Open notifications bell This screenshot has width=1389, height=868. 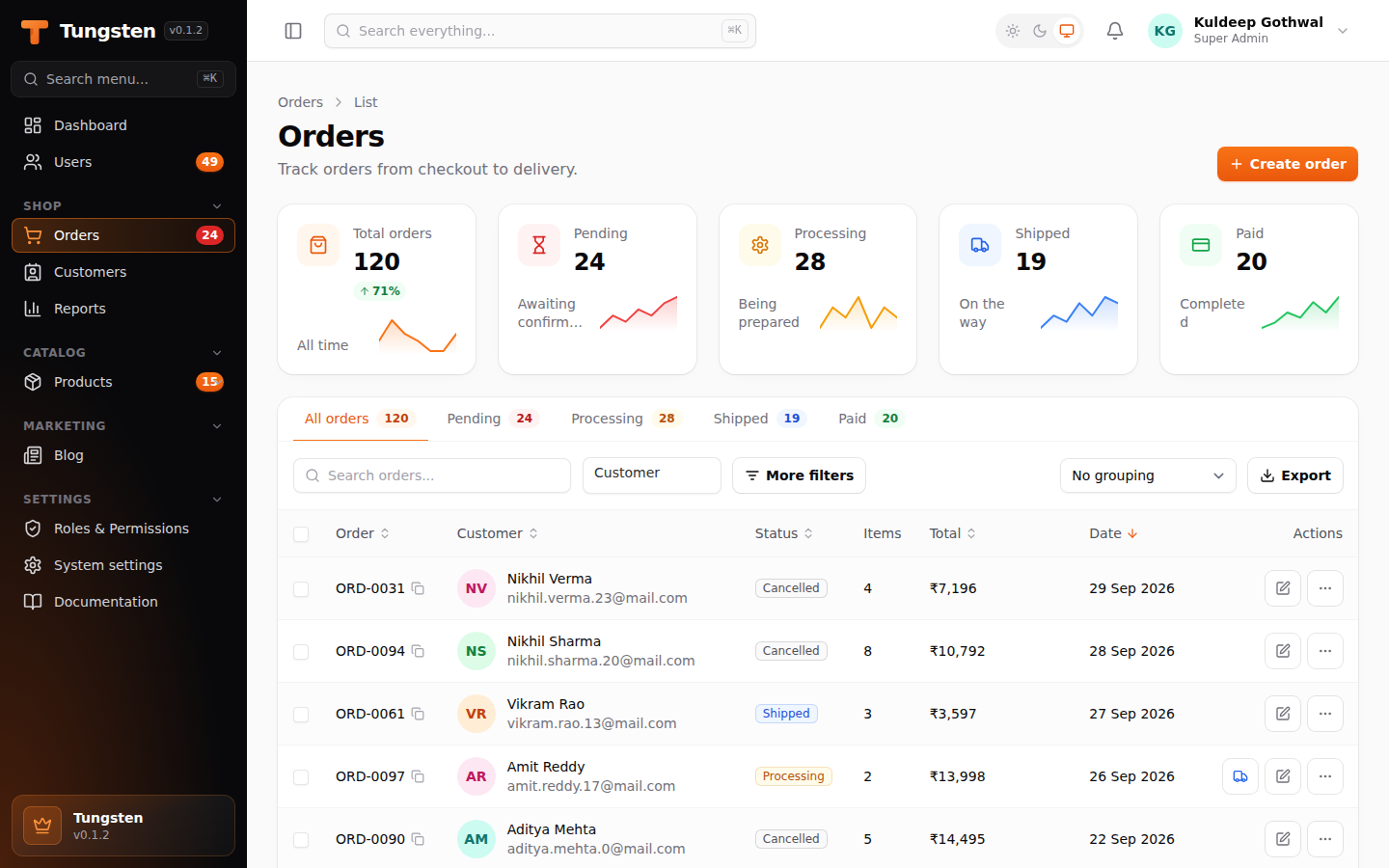click(x=1115, y=31)
